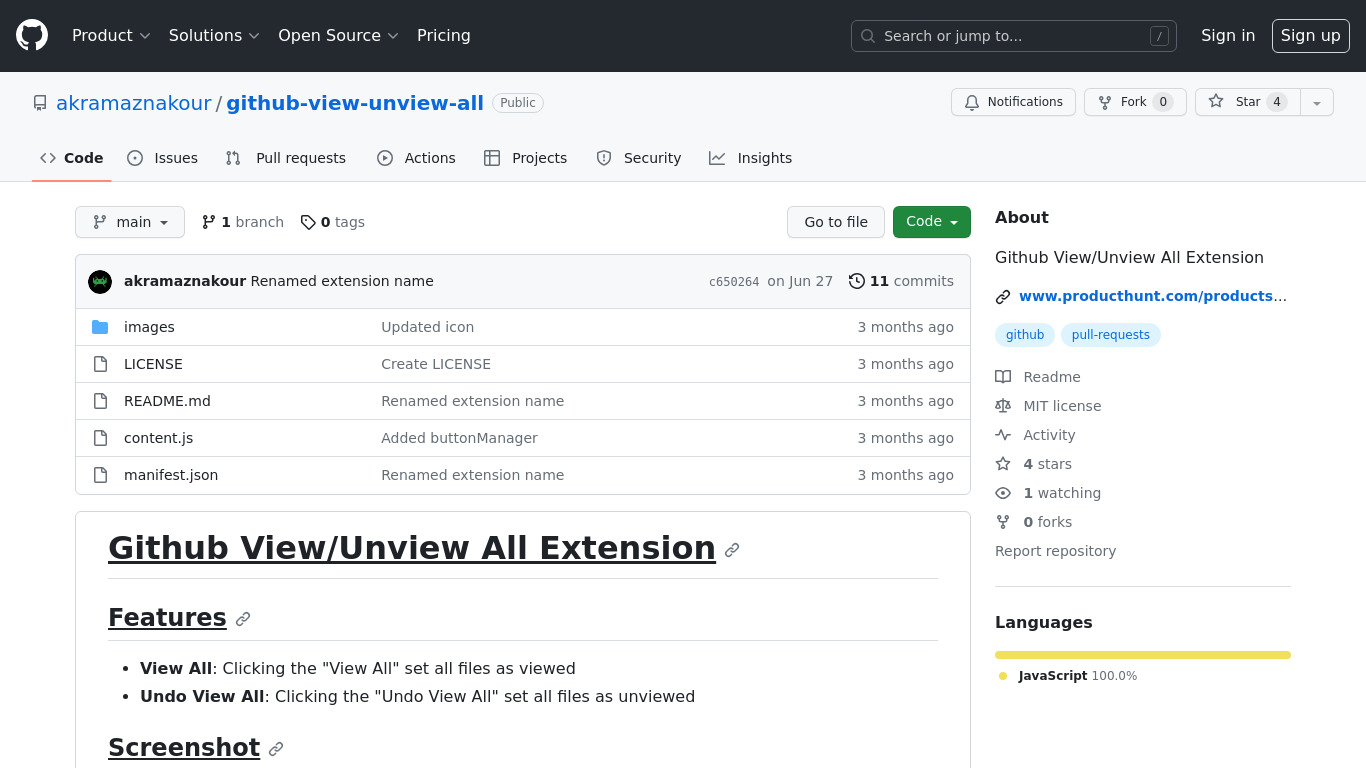This screenshot has height=768, width=1366.
Task: Go to Pricing page
Action: [443, 35]
